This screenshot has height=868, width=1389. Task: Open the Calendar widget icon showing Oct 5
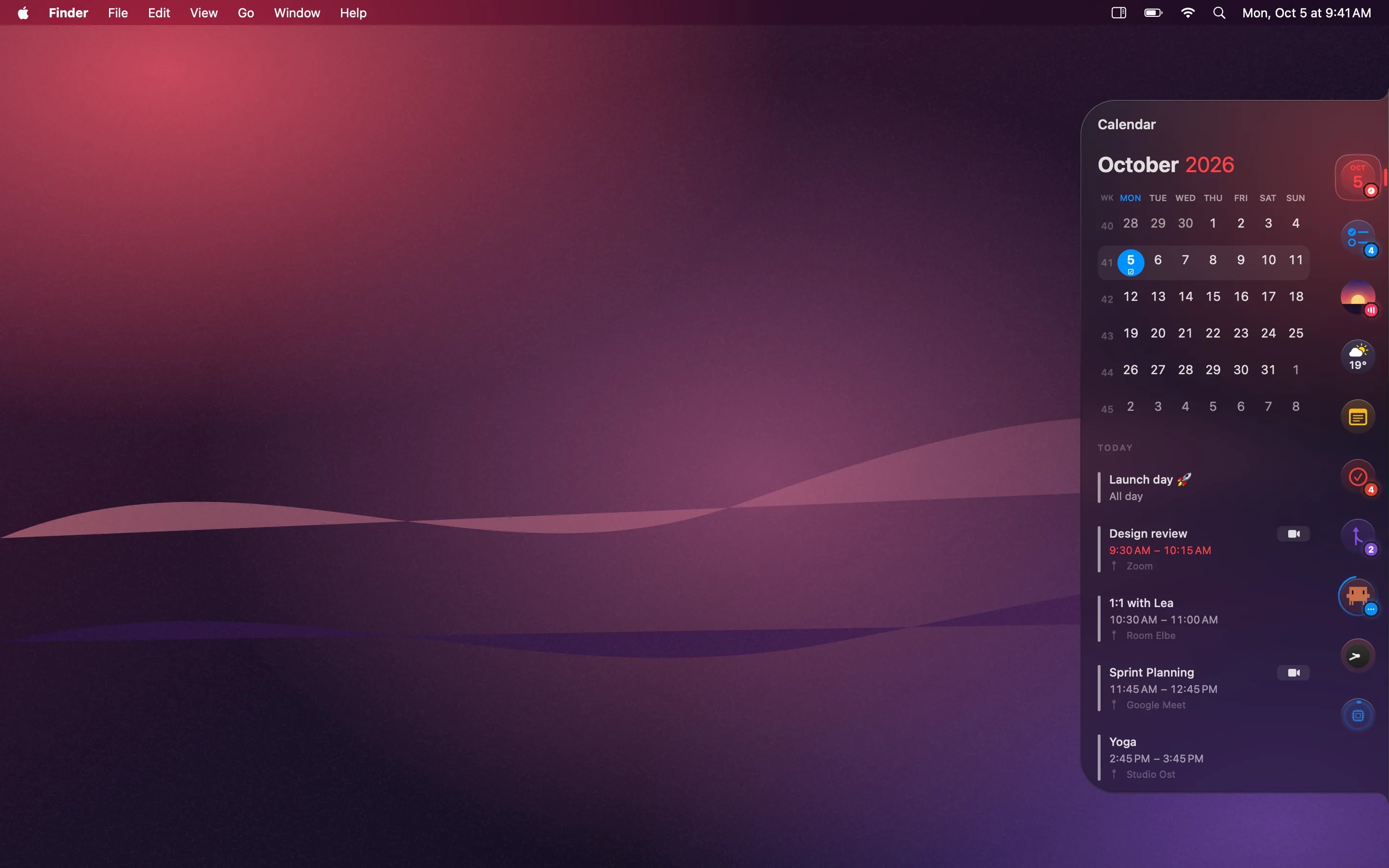click(1358, 178)
